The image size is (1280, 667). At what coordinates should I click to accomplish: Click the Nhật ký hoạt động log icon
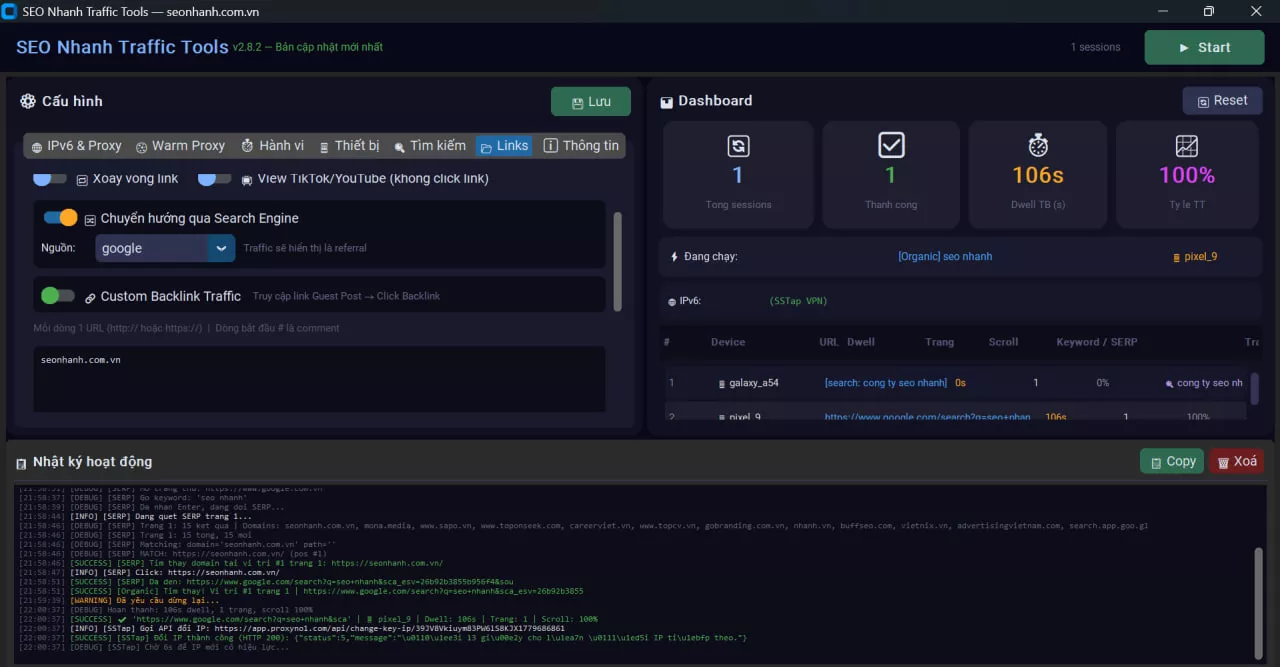pos(21,462)
